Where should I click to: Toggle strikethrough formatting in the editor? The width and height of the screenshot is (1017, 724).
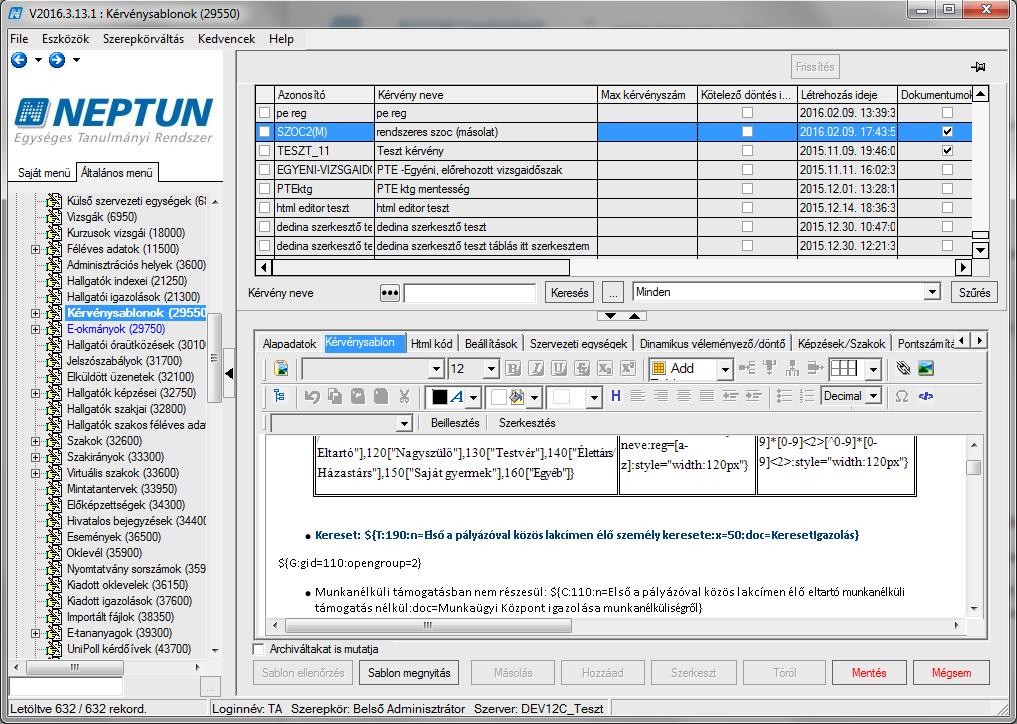pos(582,368)
